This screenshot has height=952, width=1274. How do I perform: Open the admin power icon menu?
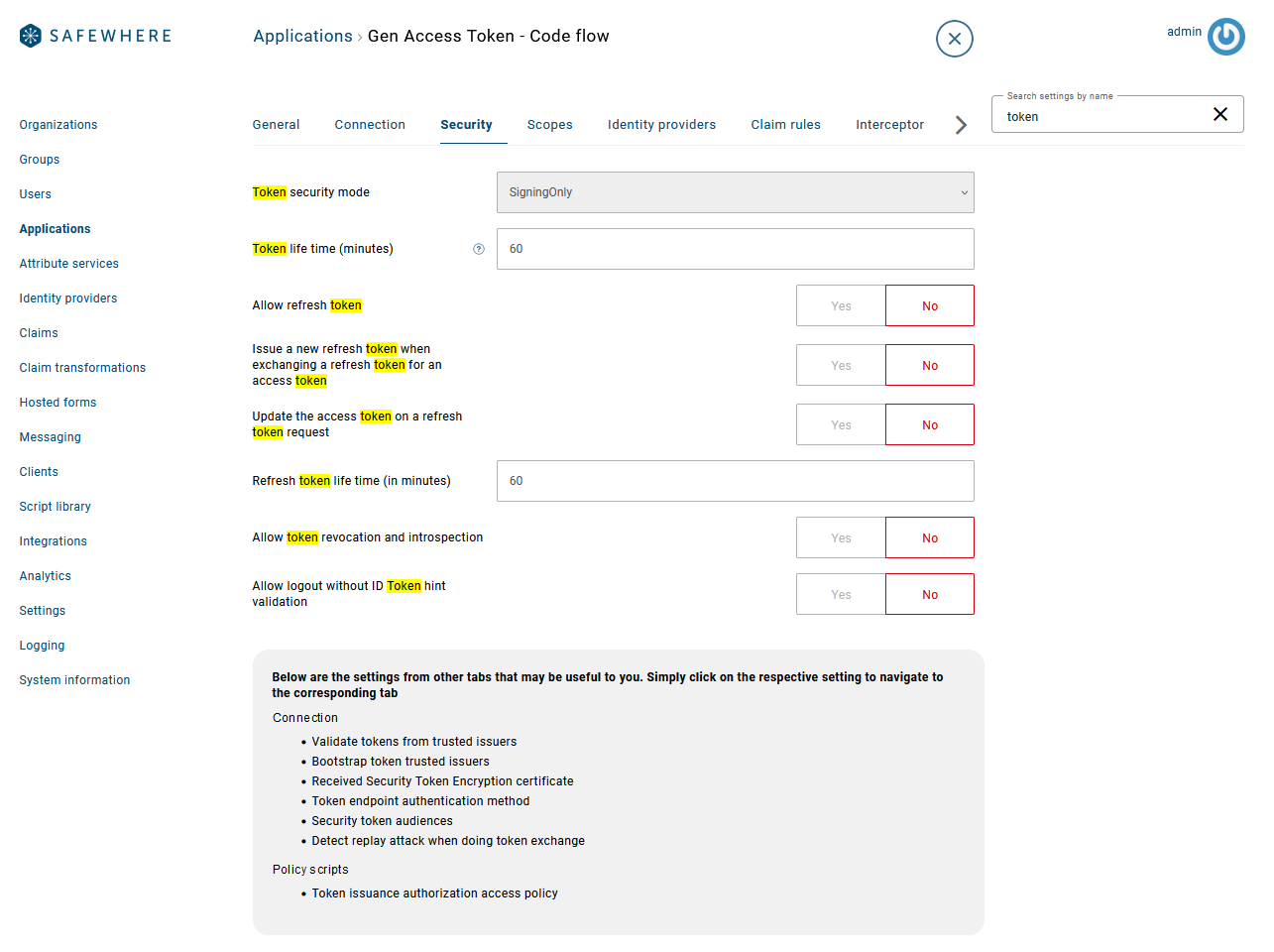point(1225,37)
